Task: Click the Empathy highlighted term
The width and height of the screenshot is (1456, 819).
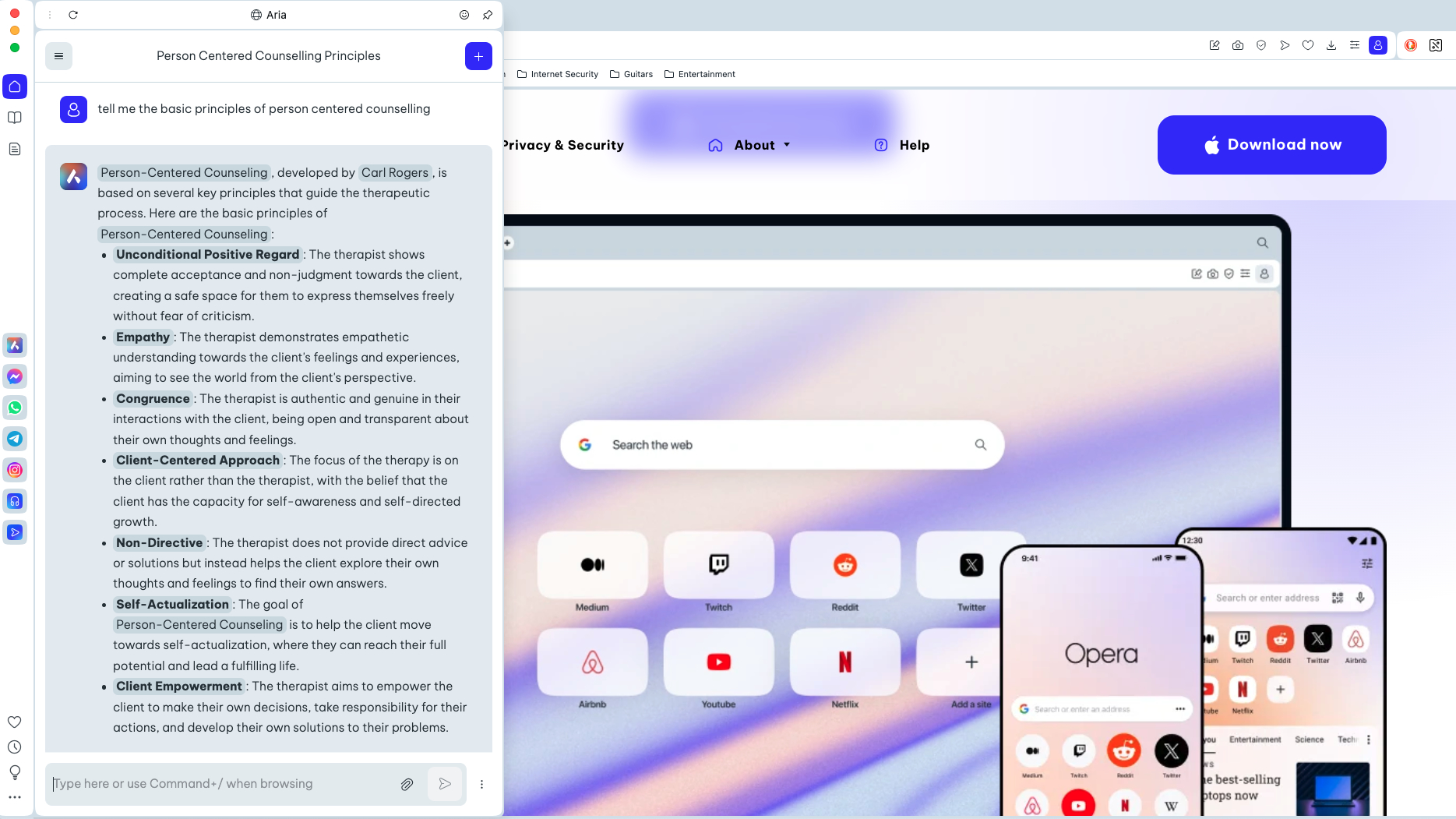Action: [x=143, y=337]
